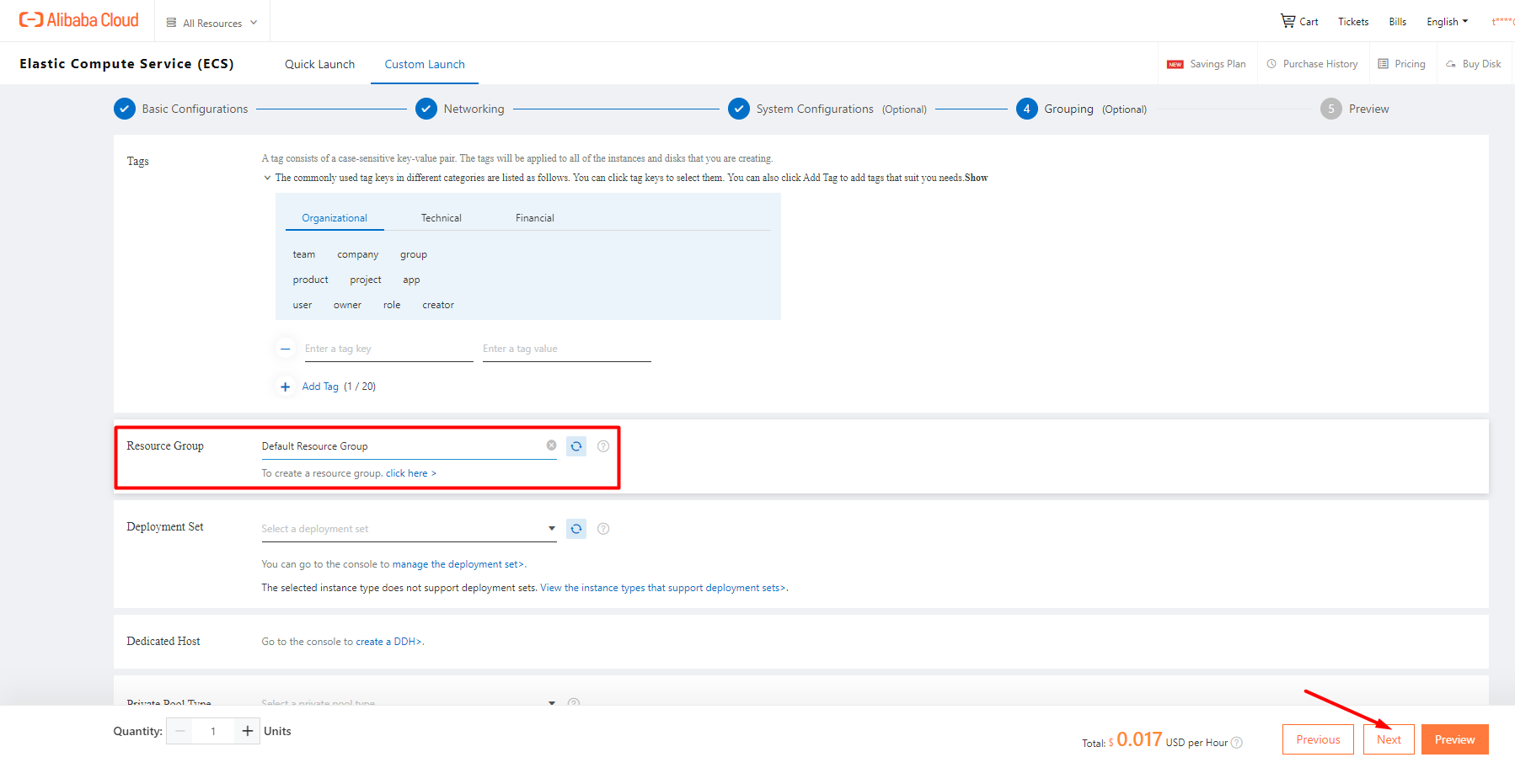Viewport: 1515px width, 784px height.
Task: Clear the Default Resource Group selection
Action: click(x=552, y=445)
